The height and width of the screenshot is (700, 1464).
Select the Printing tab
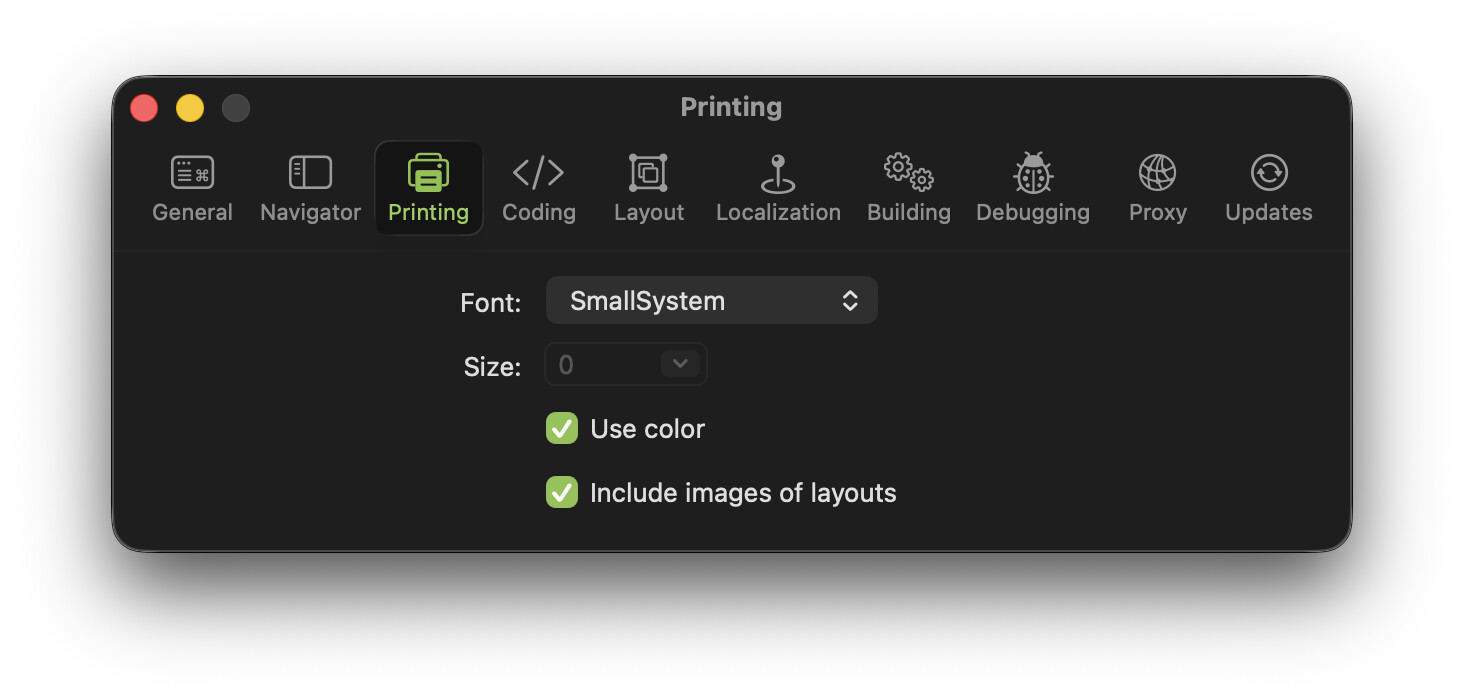[x=428, y=188]
